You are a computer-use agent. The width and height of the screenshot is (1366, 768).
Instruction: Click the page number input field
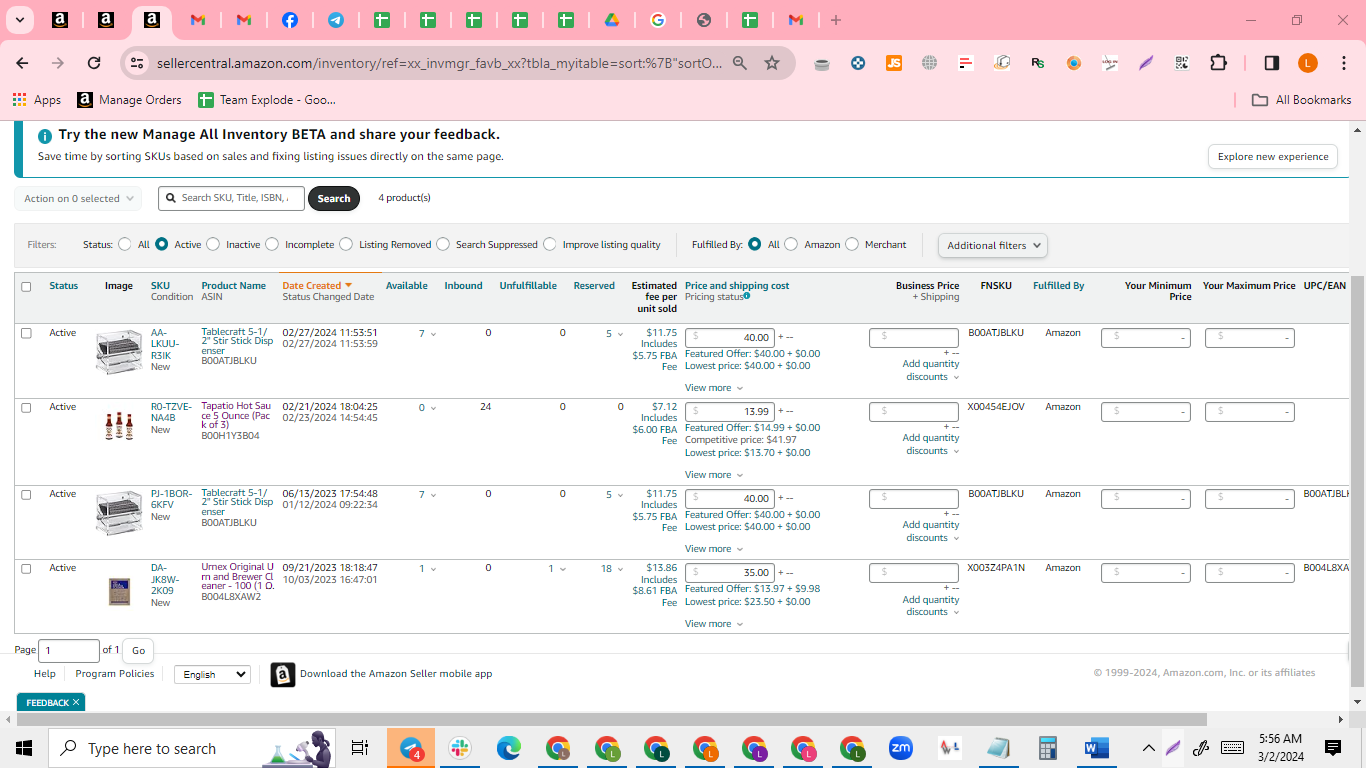coord(69,650)
